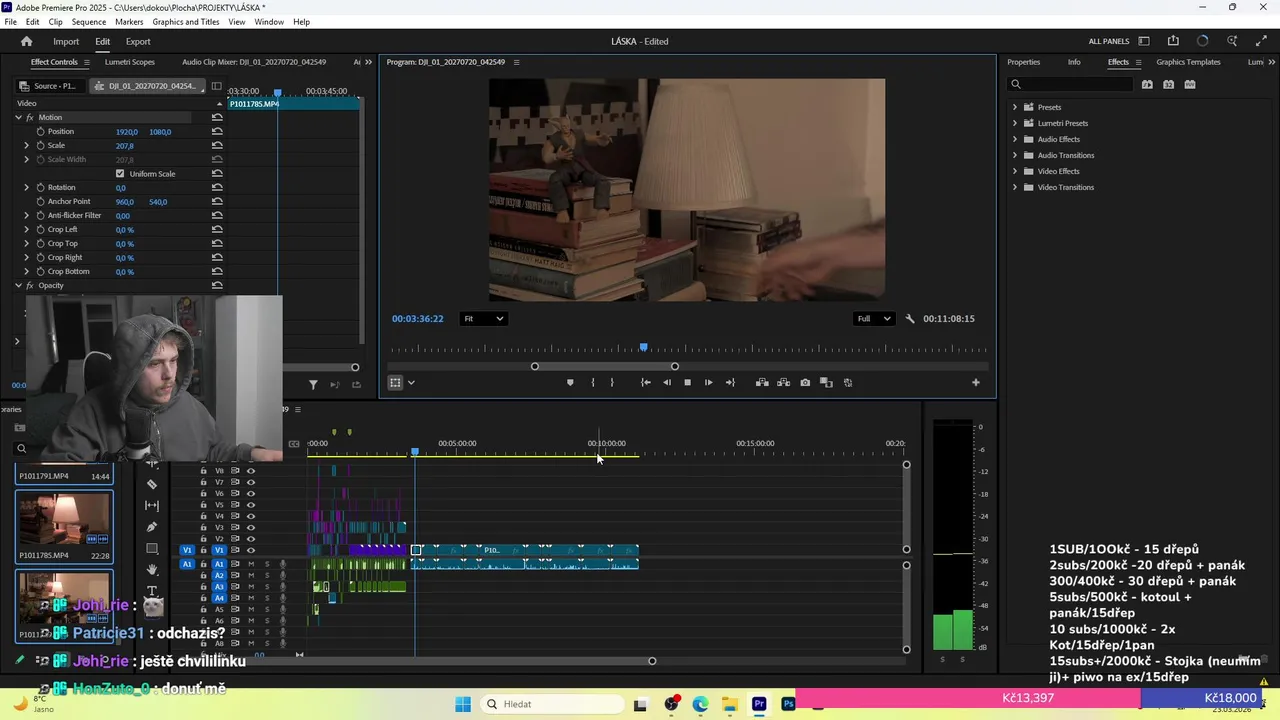Click Add Marker in the Program monitor

(x=570, y=382)
